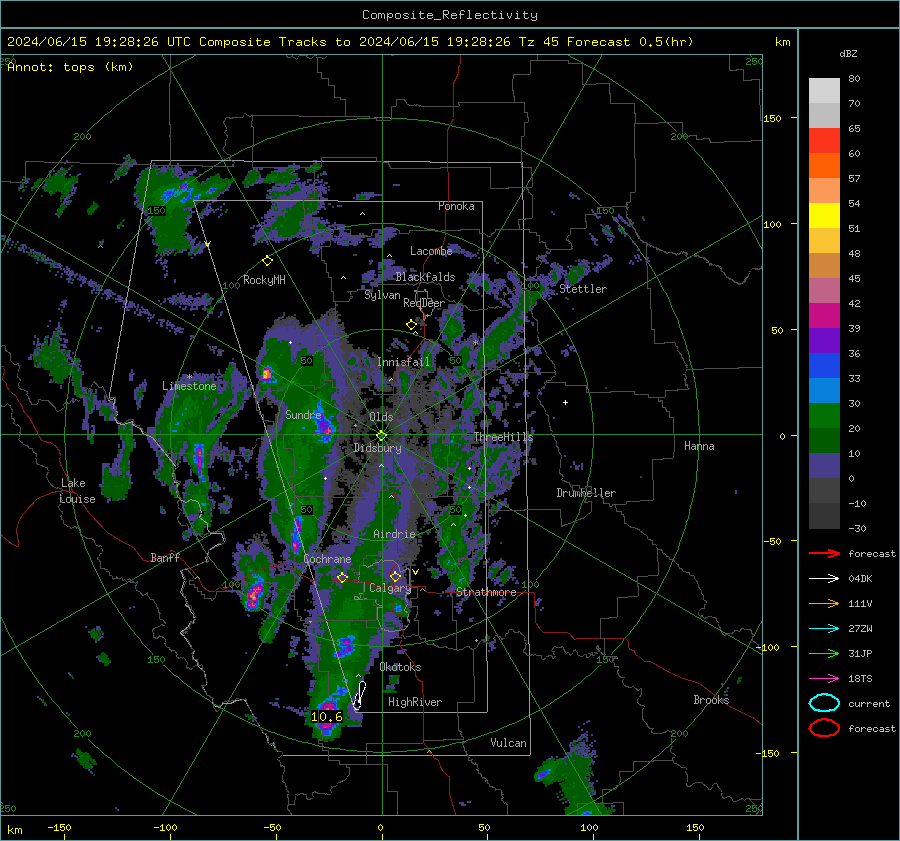
Task: Click the yellow 51 dBZ color swatch
Action: click(824, 216)
